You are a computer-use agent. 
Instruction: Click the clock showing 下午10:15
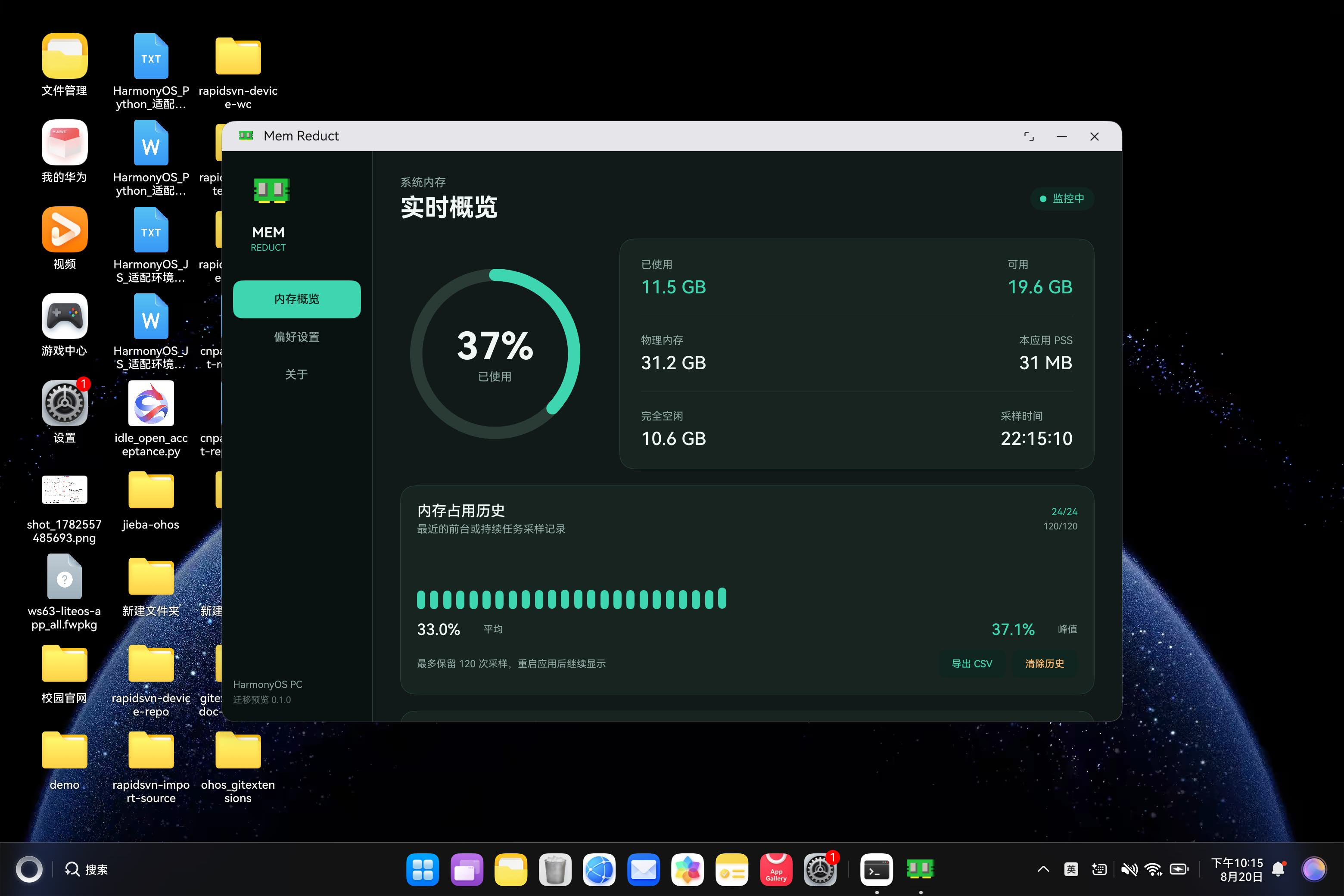pos(1237,863)
